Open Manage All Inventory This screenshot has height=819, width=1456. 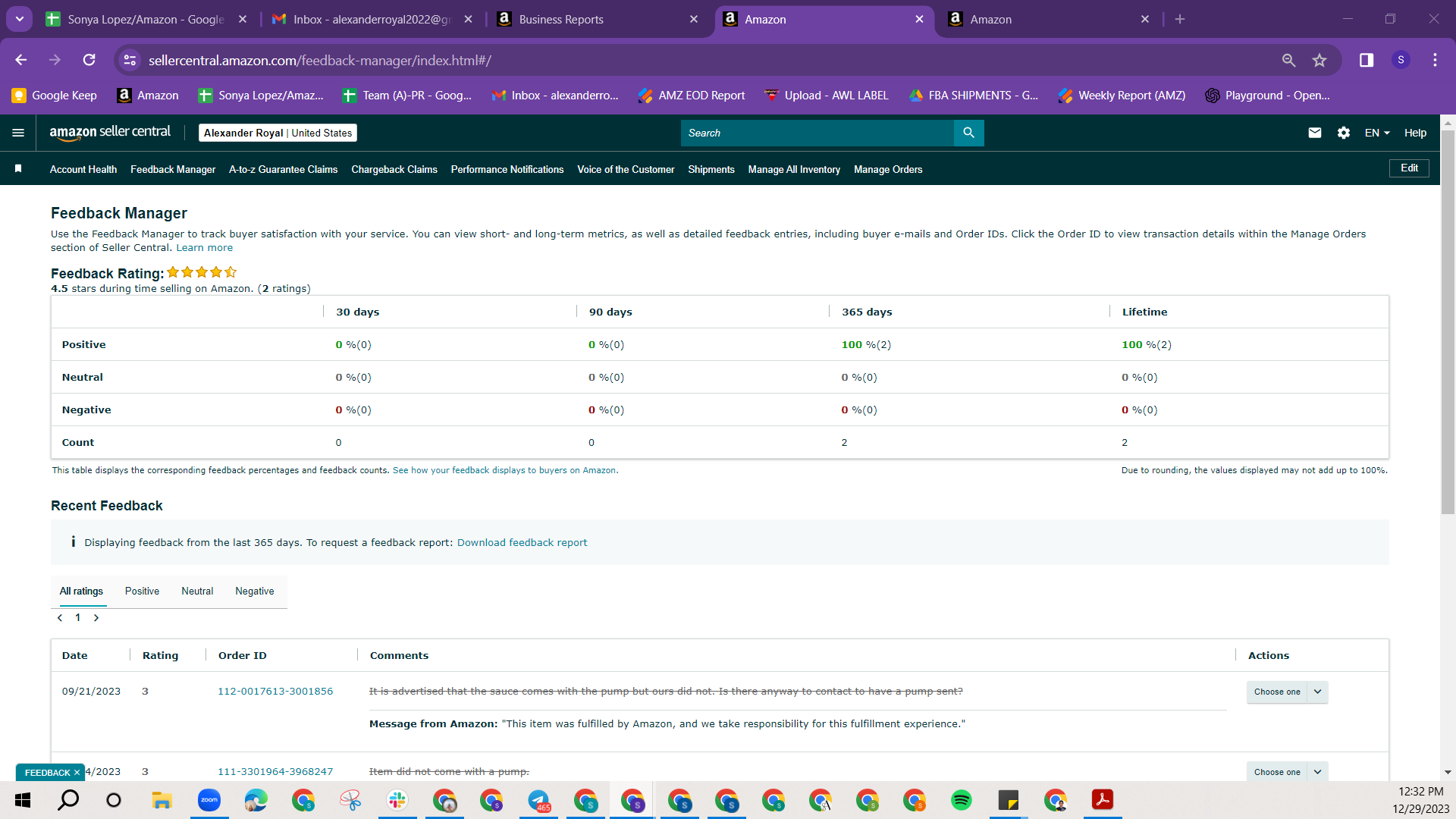coord(794,169)
